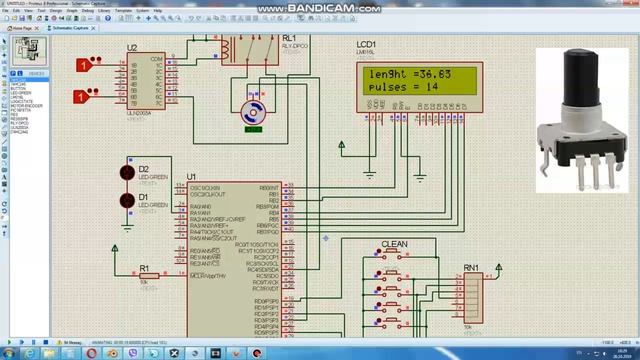Image resolution: width=640 pixels, height=360 pixels.
Task: Click the Stop simulation button
Action: (x=46, y=342)
